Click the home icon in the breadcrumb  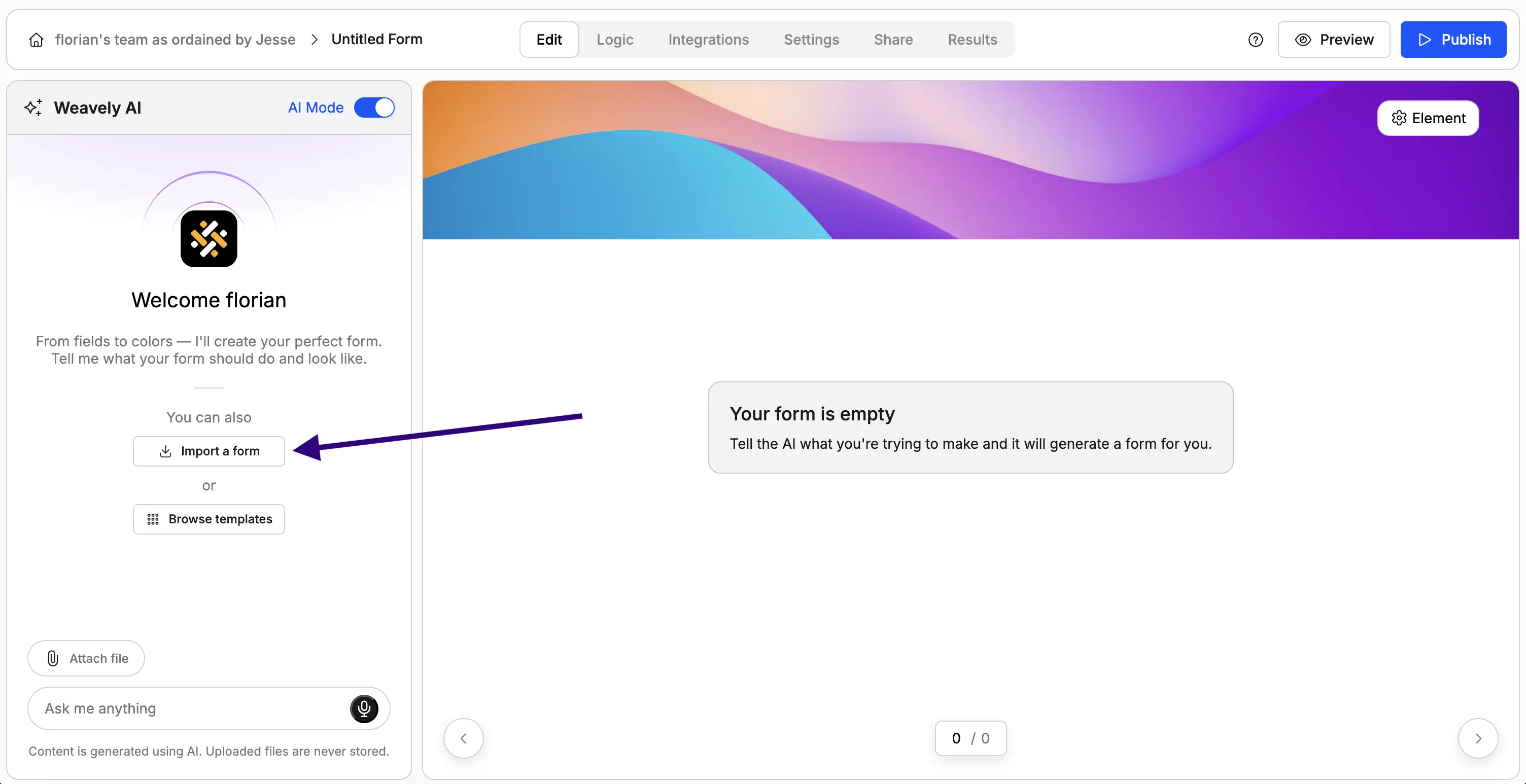coord(36,39)
